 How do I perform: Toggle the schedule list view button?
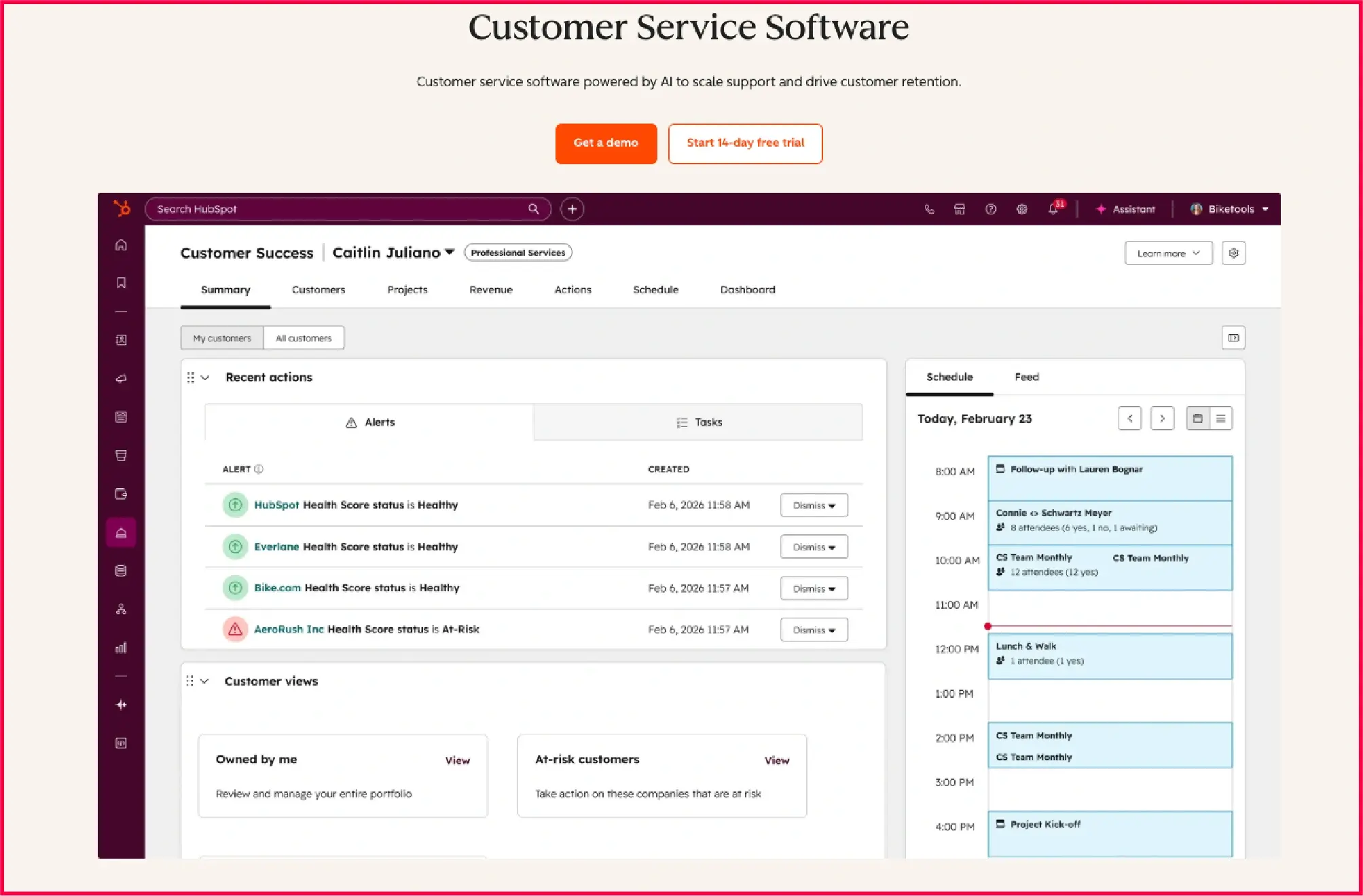tap(1220, 418)
